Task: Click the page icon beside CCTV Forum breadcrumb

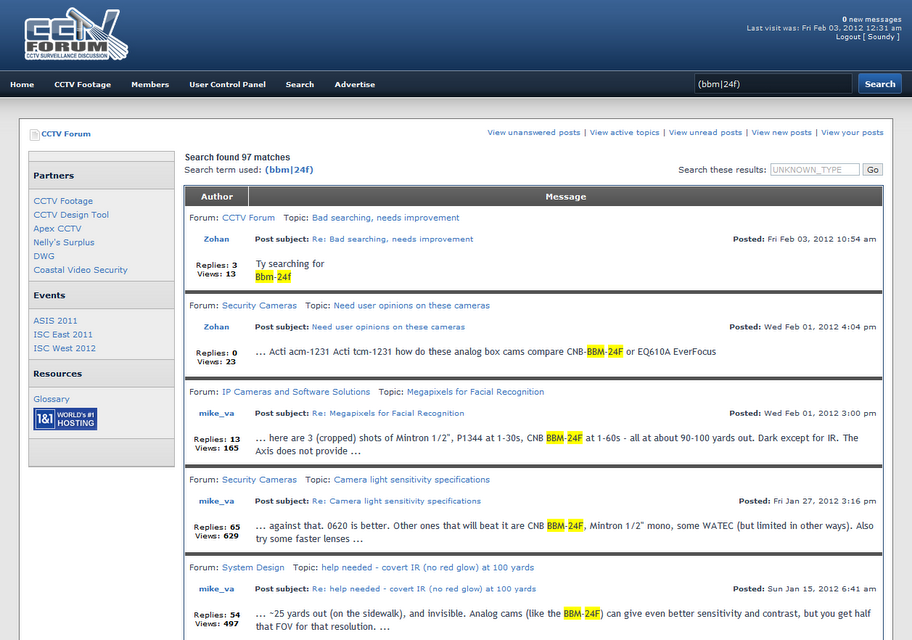Action: pyautogui.click(x=34, y=134)
